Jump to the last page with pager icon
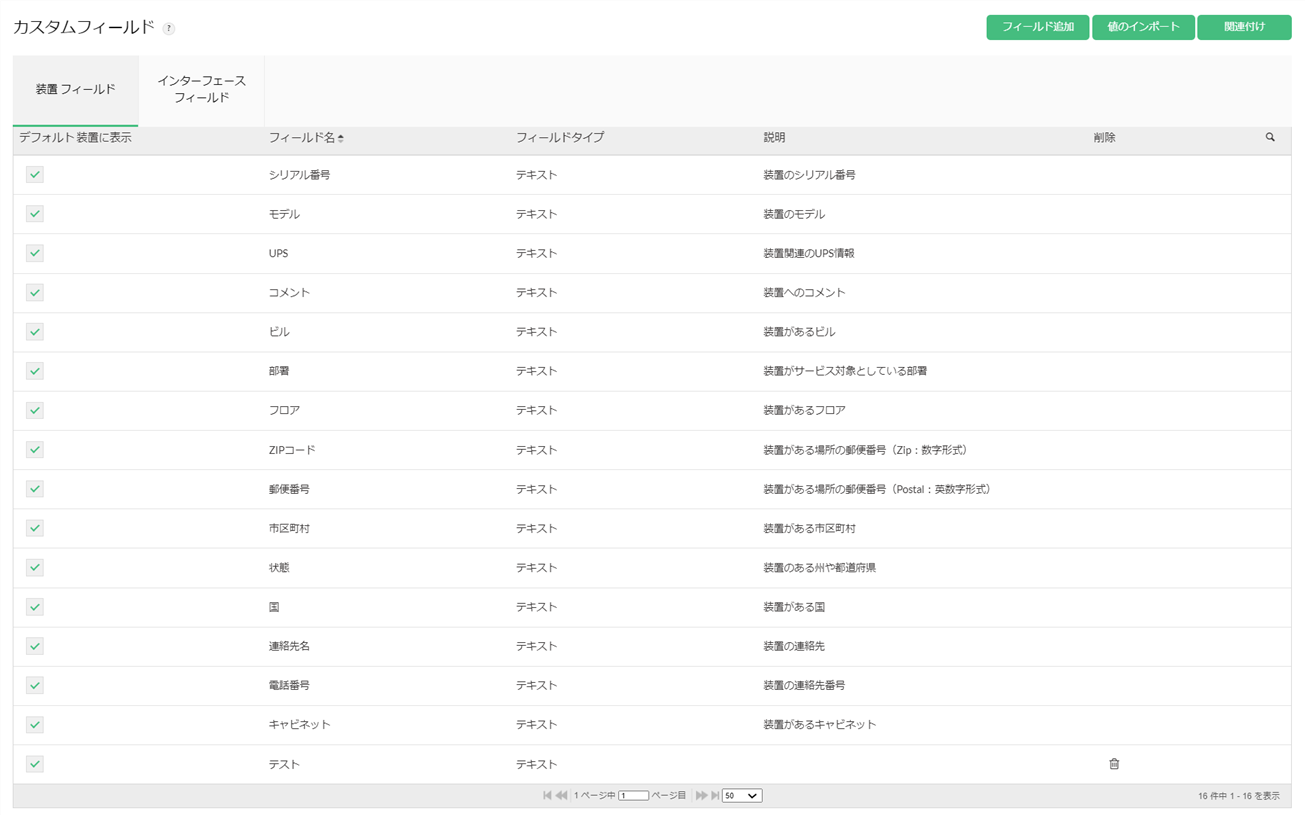The image size is (1305, 815). (715, 796)
